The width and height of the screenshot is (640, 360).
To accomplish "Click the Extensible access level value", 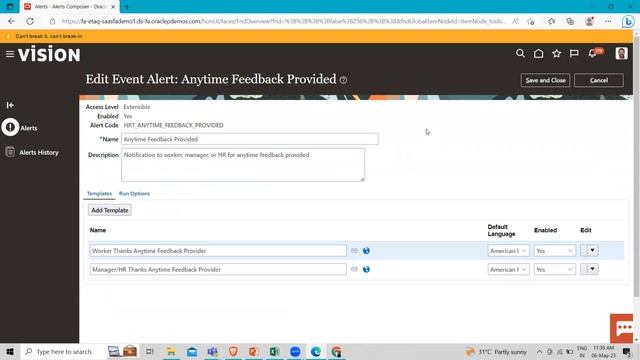I will tap(137, 107).
